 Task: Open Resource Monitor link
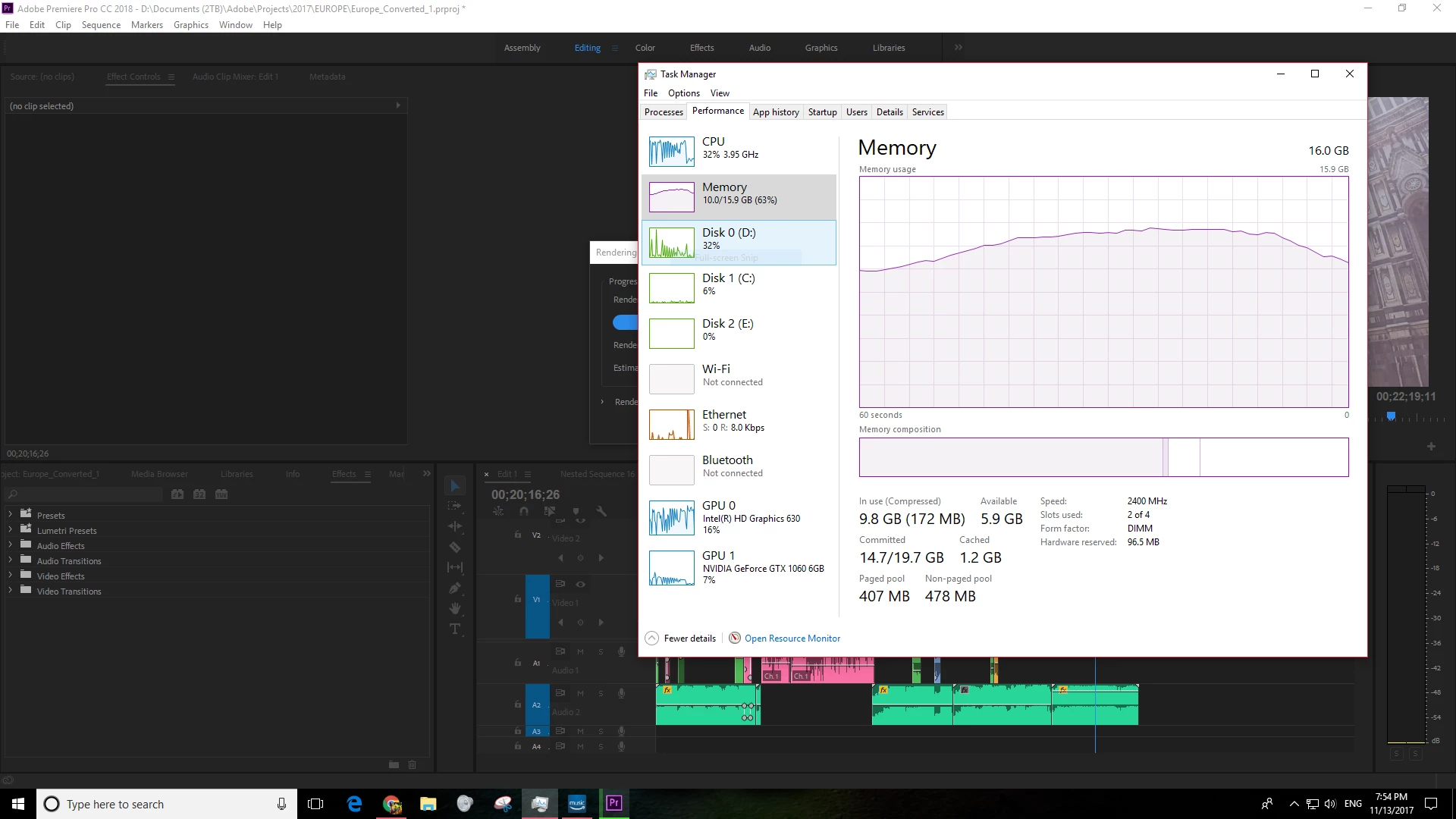point(792,638)
